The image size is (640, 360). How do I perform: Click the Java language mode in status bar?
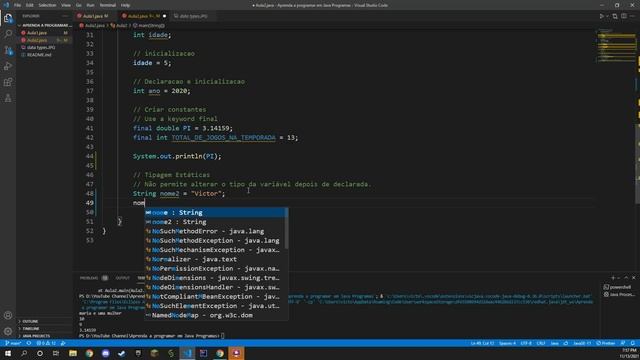[554, 343]
